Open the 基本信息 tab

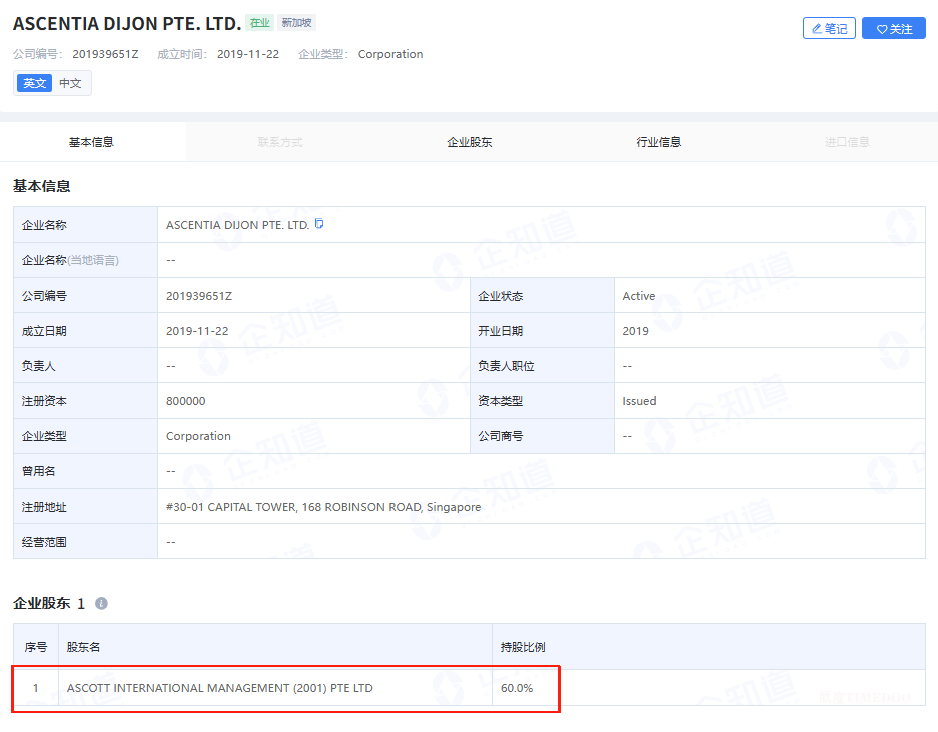click(92, 142)
